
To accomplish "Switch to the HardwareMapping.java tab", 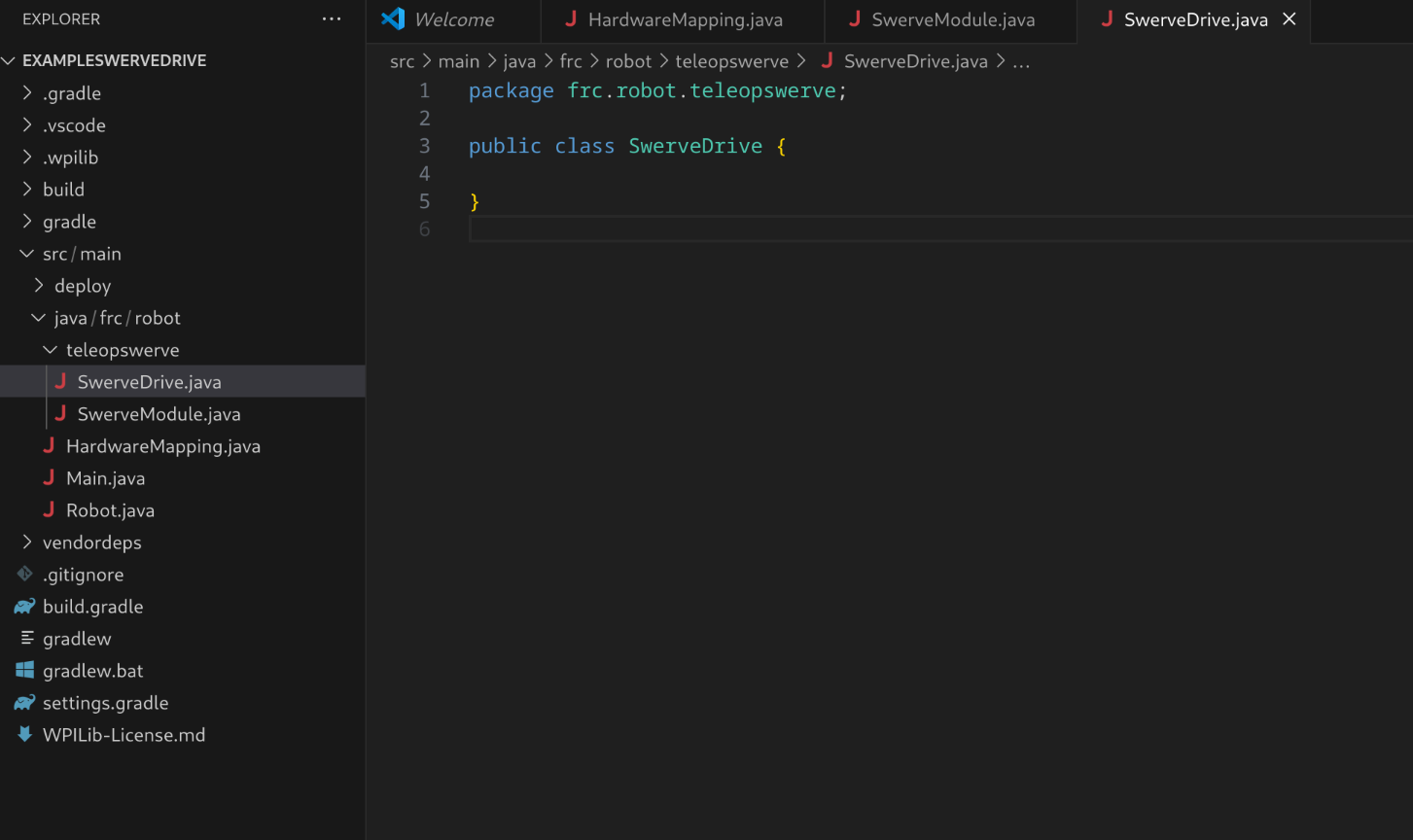I will click(x=683, y=20).
